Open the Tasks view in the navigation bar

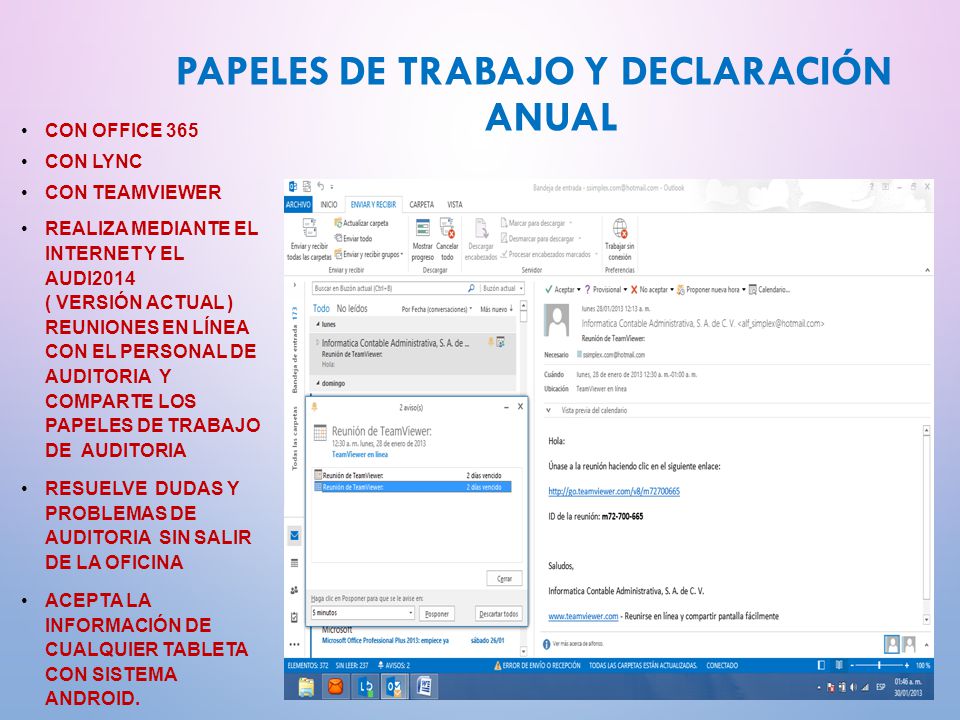(x=294, y=617)
